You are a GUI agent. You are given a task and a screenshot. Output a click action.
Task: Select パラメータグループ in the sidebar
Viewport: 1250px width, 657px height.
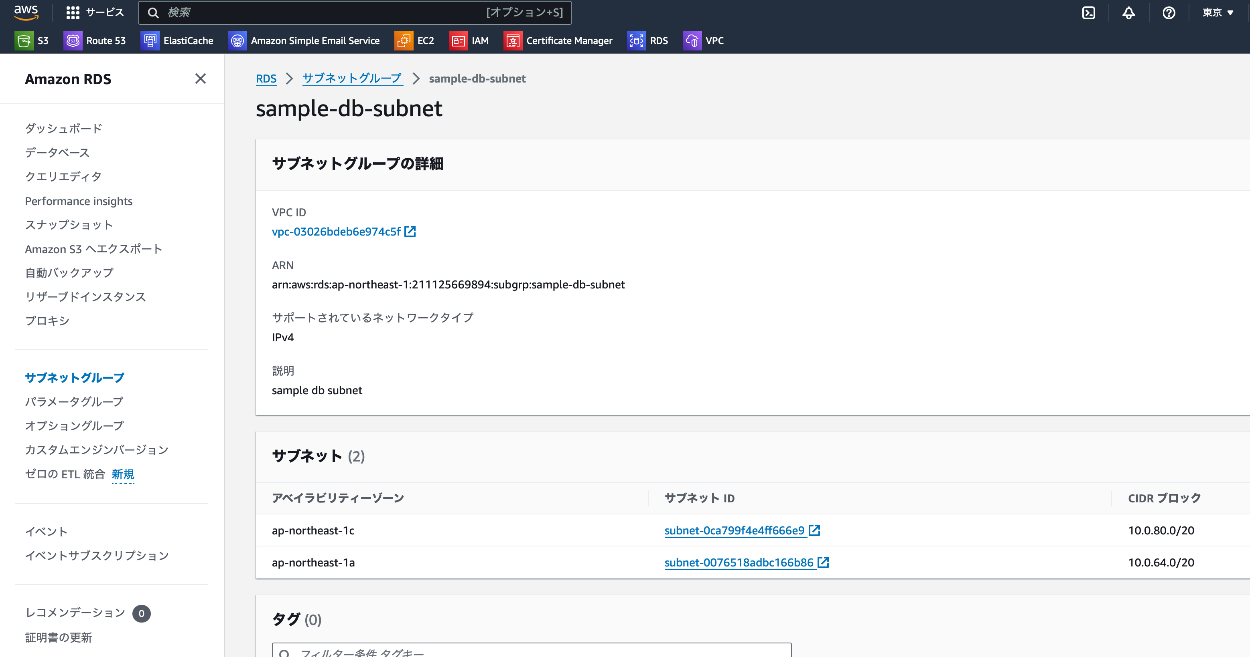(74, 402)
